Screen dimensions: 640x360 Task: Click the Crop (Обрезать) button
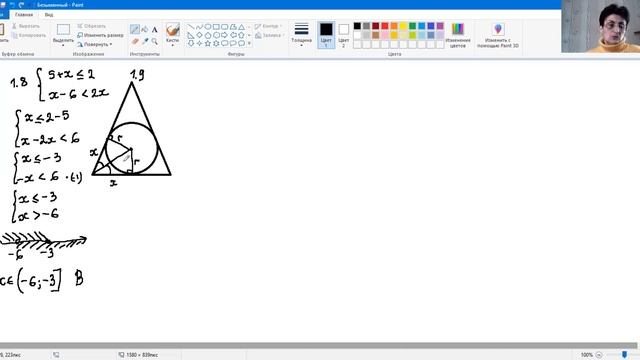(x=92, y=26)
